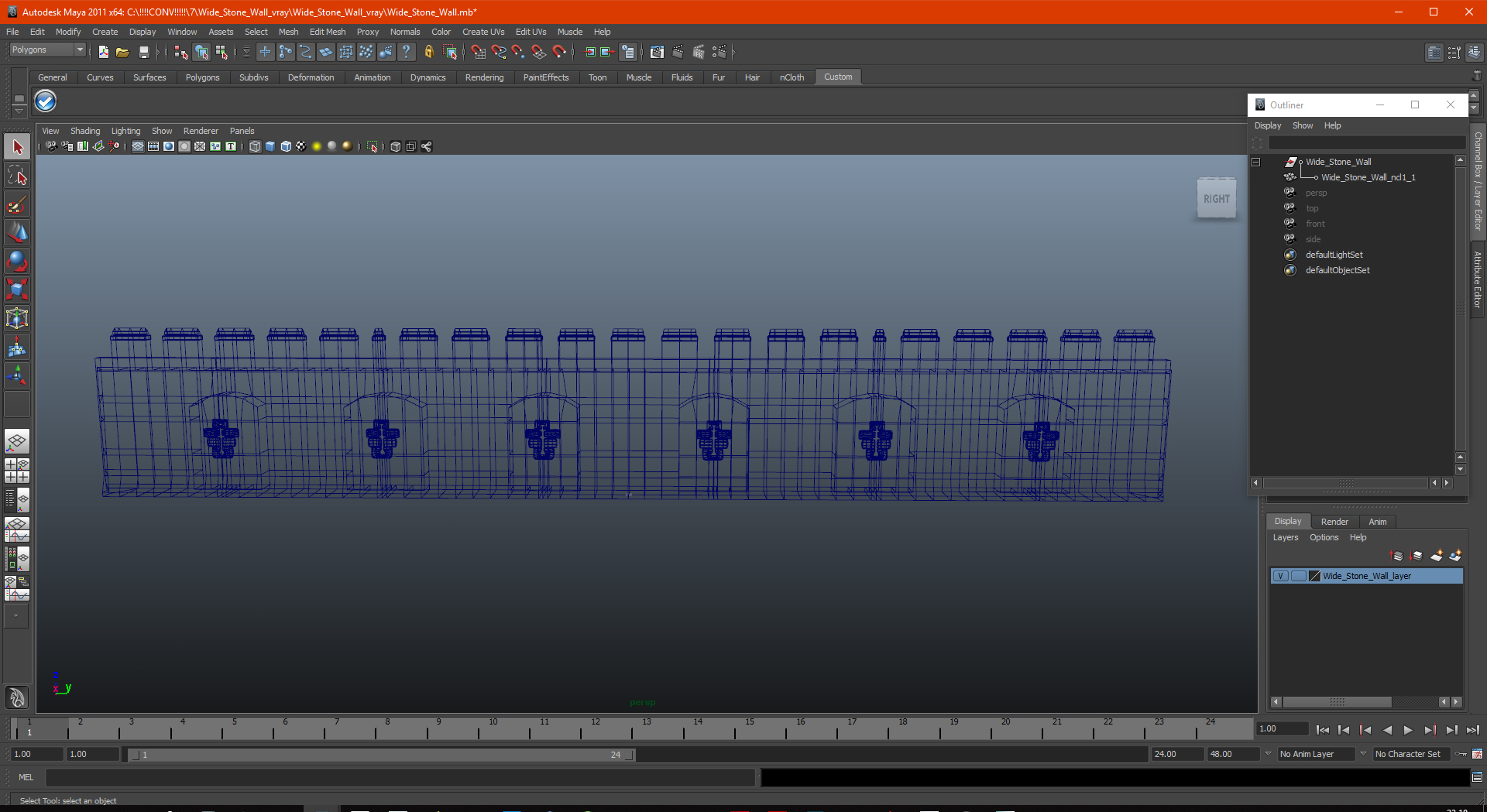Click the blue checkmark shelf icon
This screenshot has width=1487, height=812.
click(x=46, y=101)
